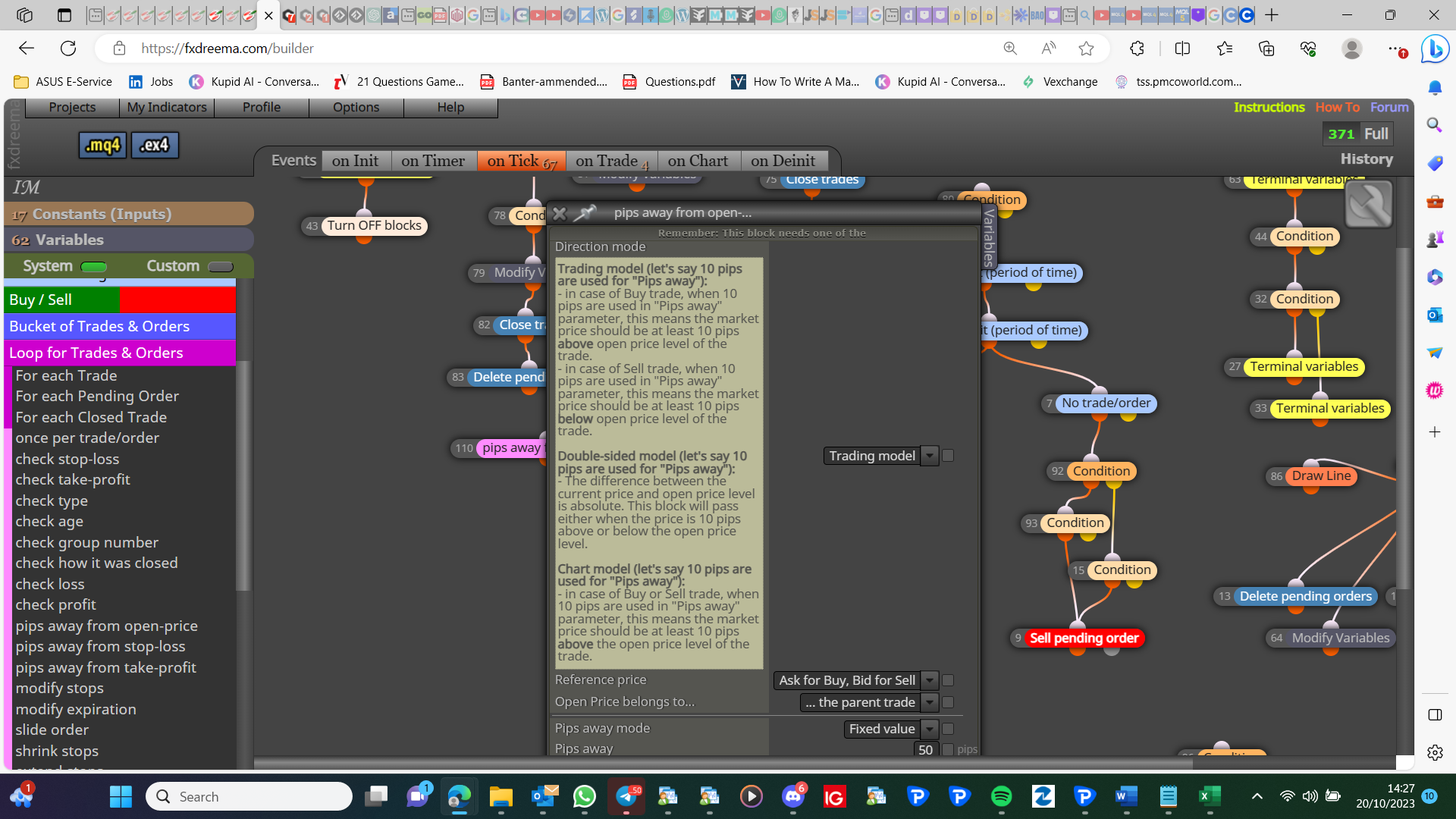Open Spotify from taskbar
The height and width of the screenshot is (819, 1456).
click(x=1001, y=796)
